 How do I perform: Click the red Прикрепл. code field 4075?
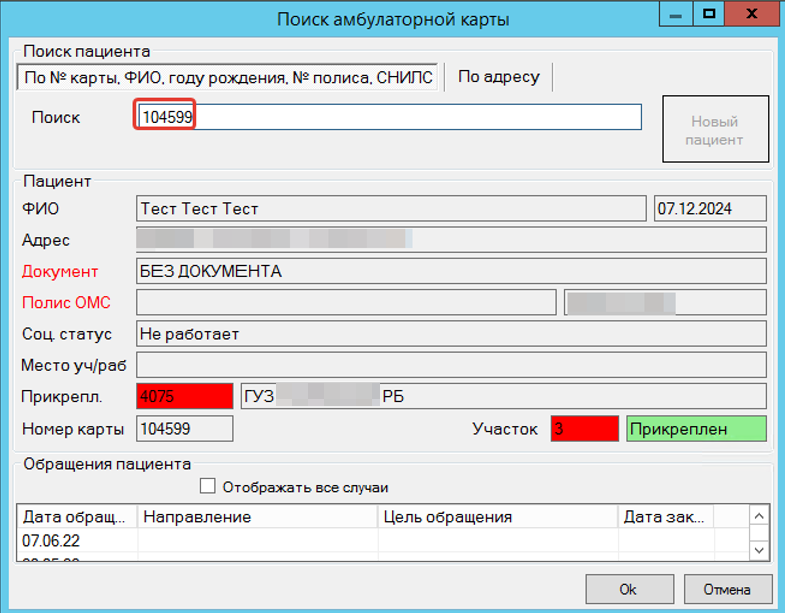pos(184,396)
